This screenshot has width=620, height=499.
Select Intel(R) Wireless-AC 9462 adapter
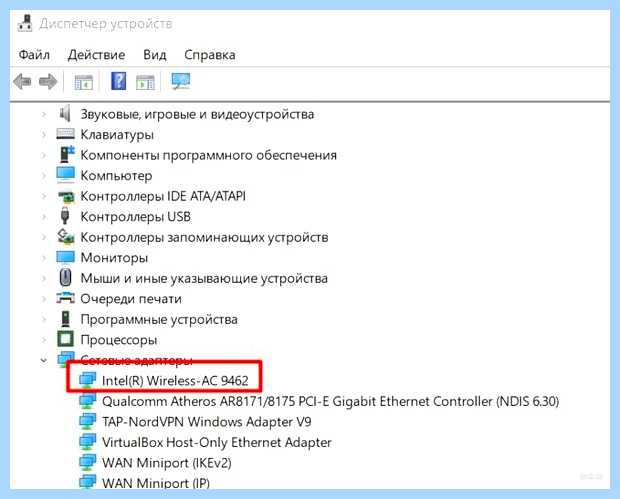click(175, 380)
